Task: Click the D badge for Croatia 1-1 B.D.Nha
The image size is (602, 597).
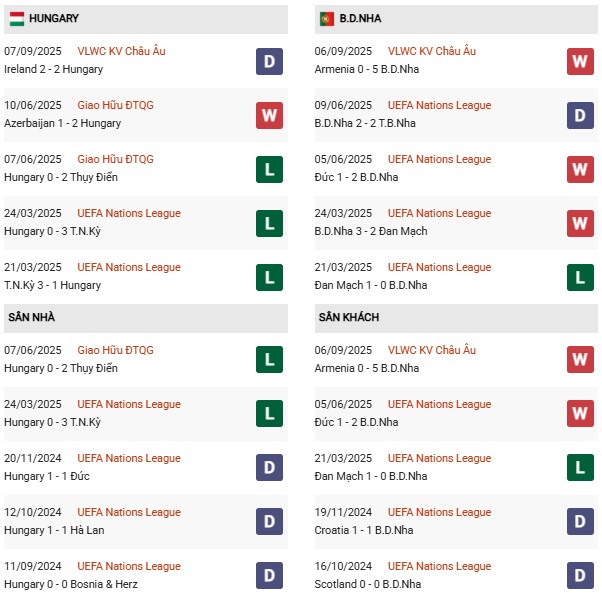Action: coord(580,522)
